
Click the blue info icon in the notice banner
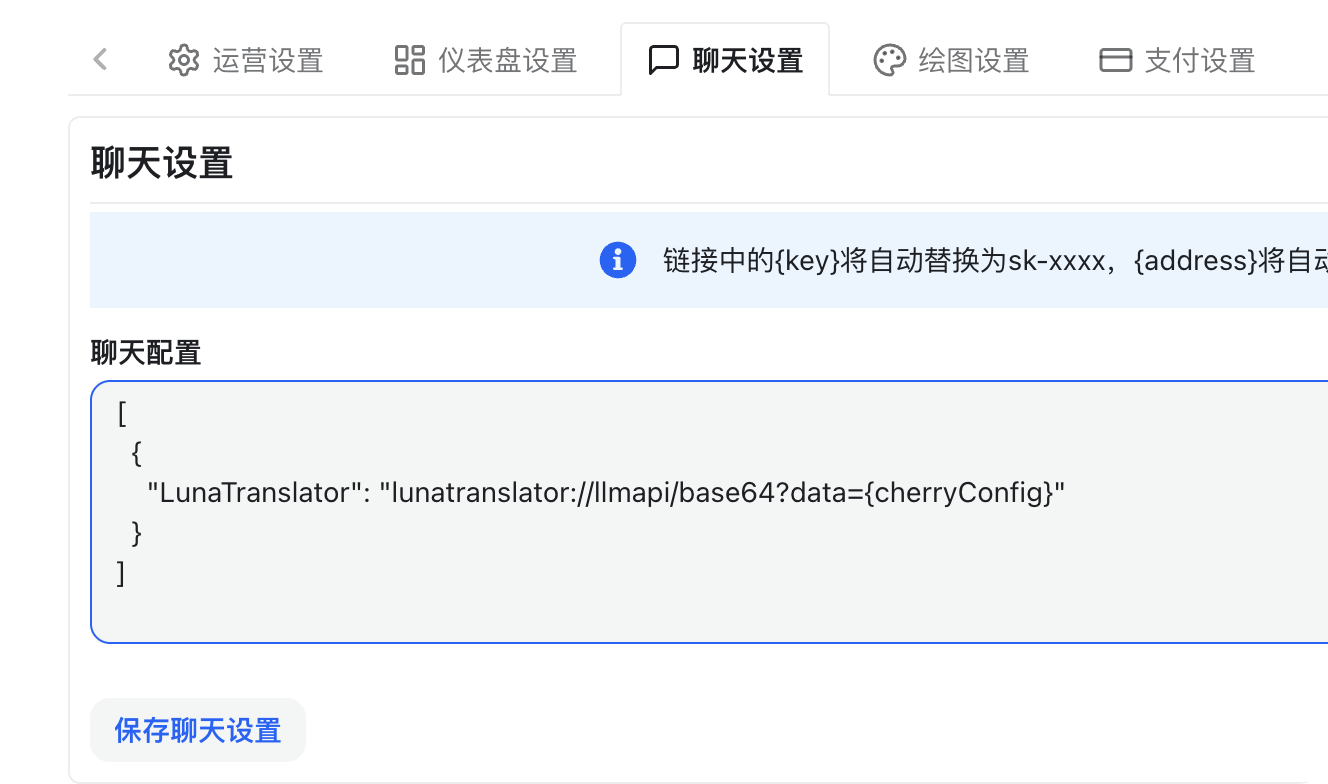[x=617, y=260]
